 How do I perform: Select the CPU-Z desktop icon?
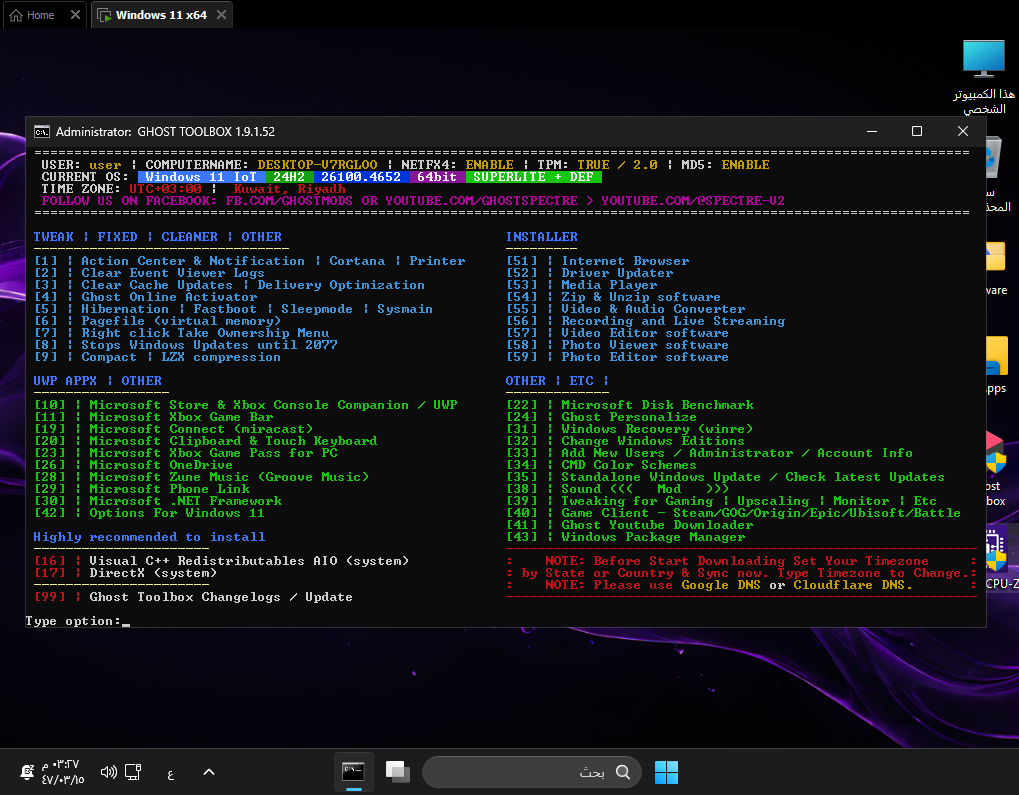pos(1001,559)
